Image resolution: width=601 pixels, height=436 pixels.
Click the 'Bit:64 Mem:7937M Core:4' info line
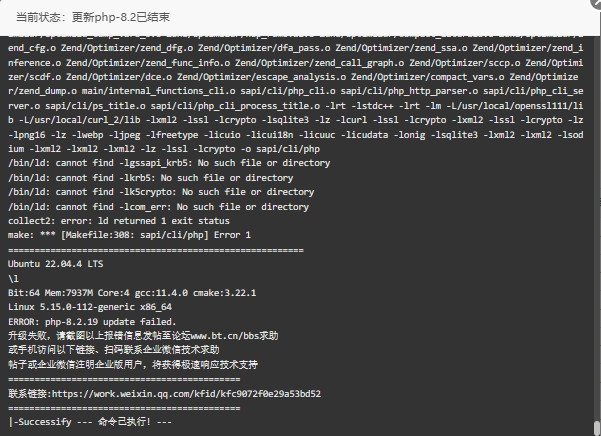tap(132, 293)
